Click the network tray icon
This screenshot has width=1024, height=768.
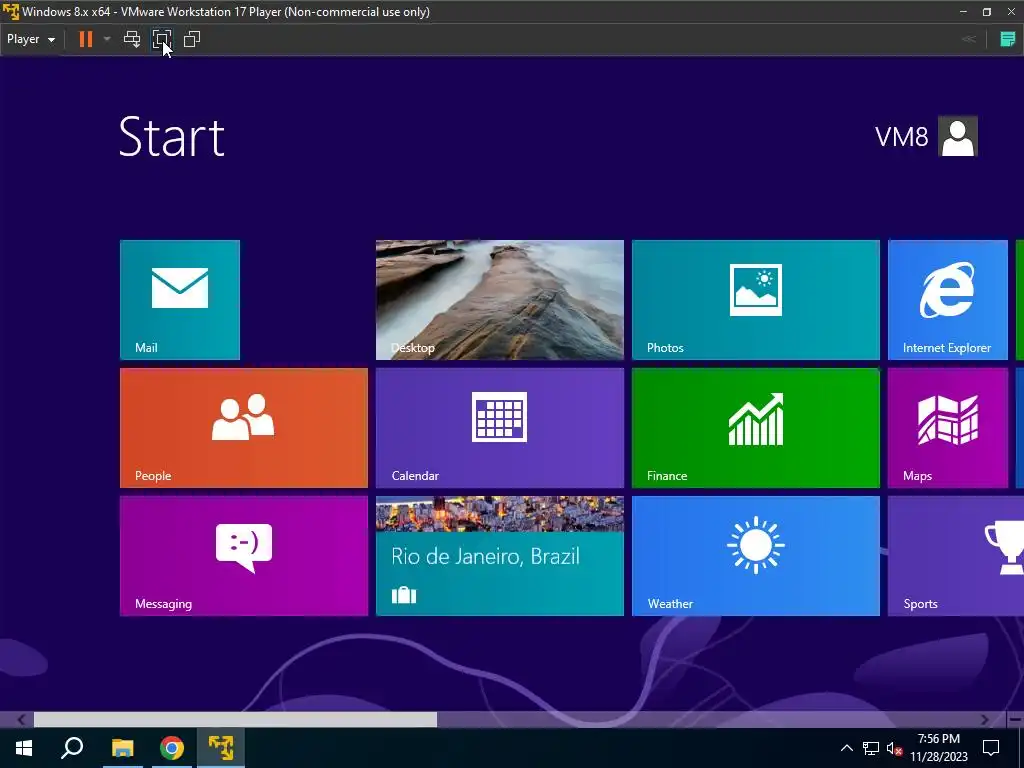[871, 748]
